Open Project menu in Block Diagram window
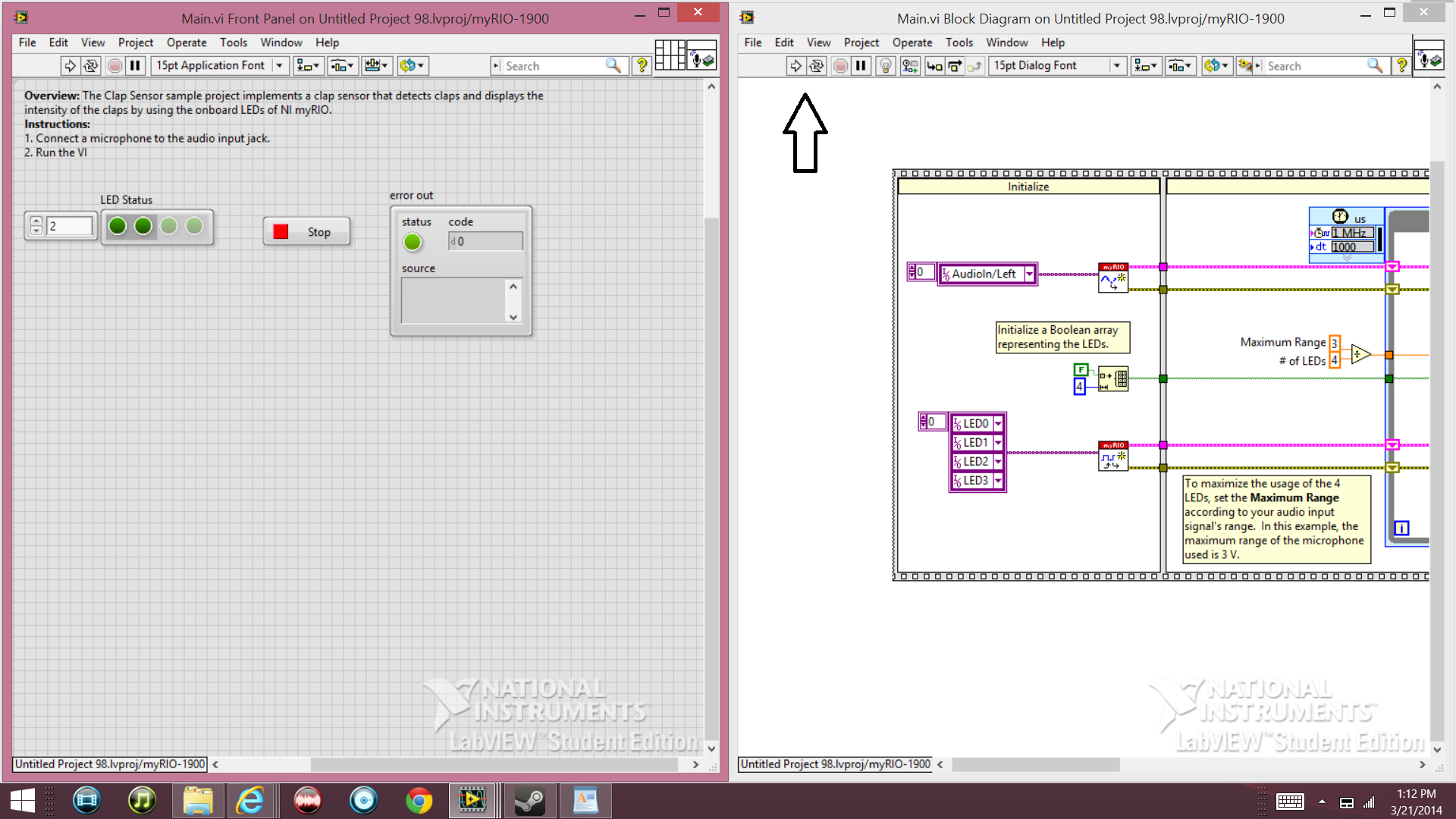1456x819 pixels. click(x=861, y=42)
